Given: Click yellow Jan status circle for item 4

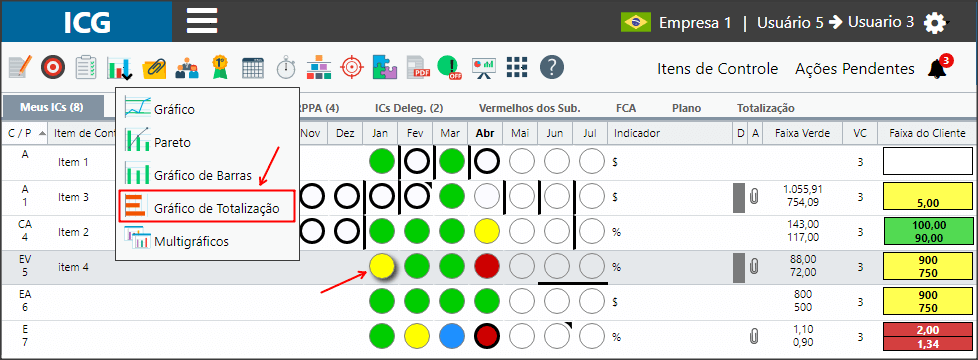Looking at the screenshot, I should pyautogui.click(x=382, y=267).
